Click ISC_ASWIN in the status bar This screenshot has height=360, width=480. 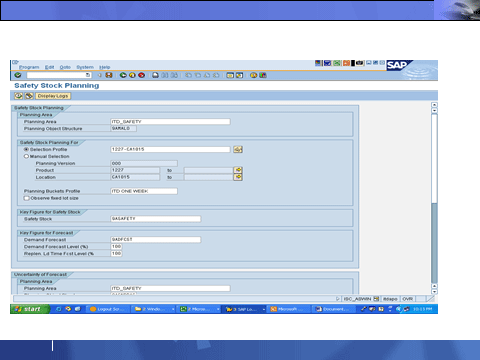[x=357, y=299]
